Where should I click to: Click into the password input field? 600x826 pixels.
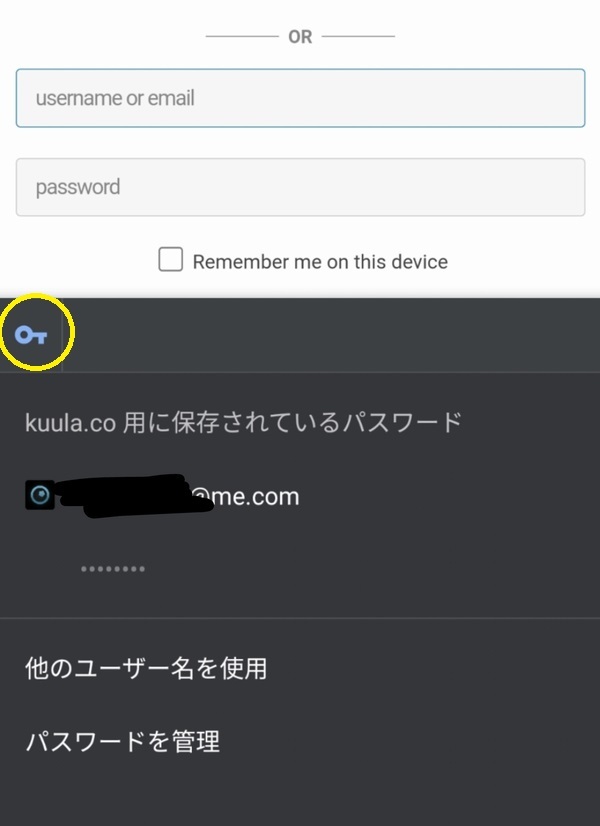pos(300,187)
